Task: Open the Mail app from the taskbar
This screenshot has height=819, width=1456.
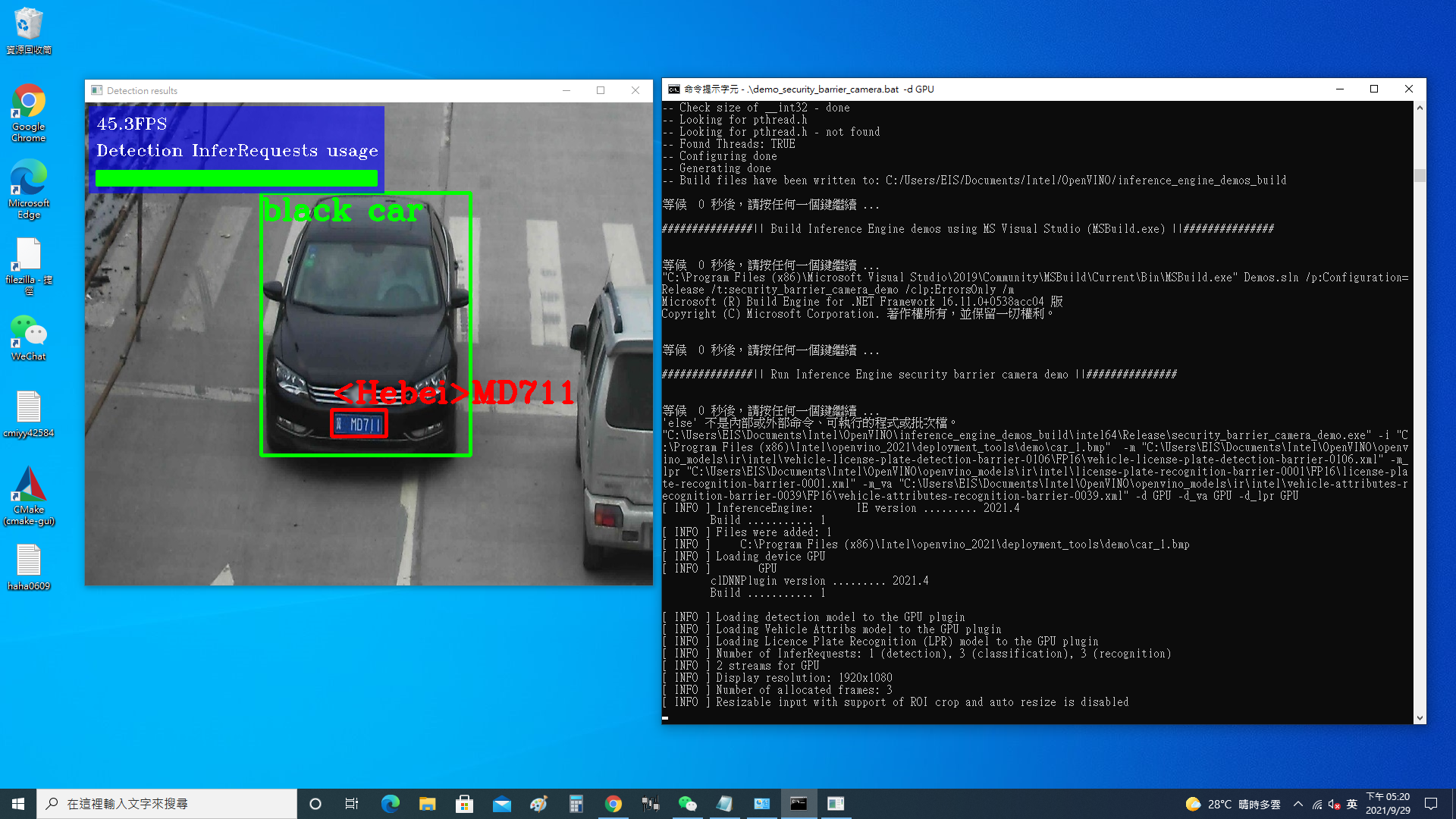Action: tap(501, 804)
